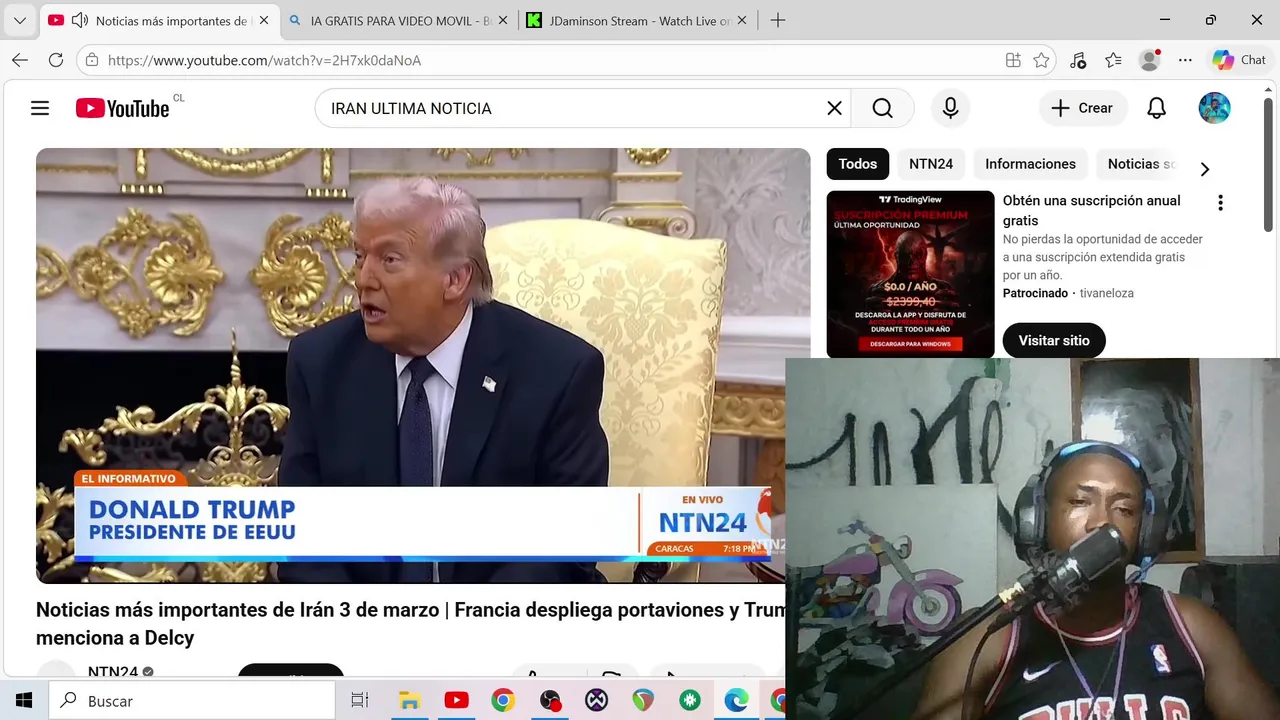This screenshot has width=1280, height=720.
Task: Open the YouTube account avatar menu
Action: click(1214, 108)
